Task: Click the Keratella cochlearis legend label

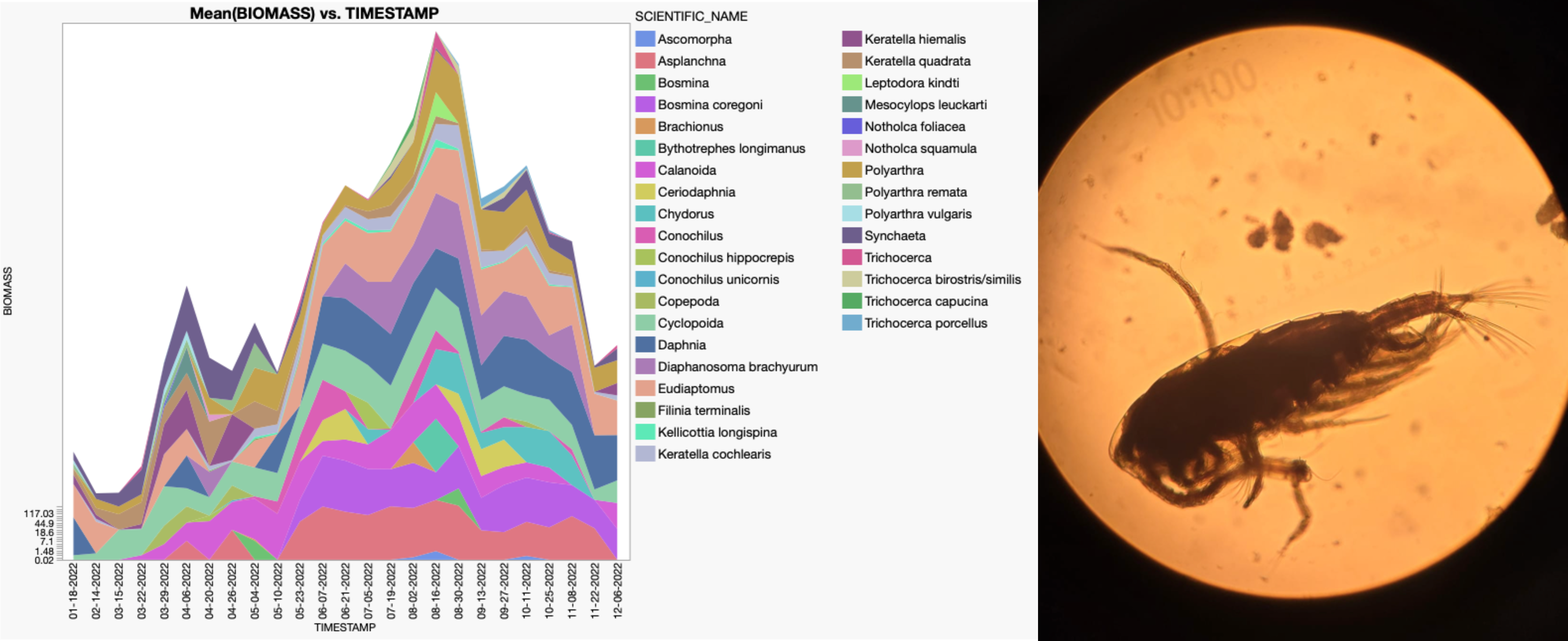Action: coord(714,454)
